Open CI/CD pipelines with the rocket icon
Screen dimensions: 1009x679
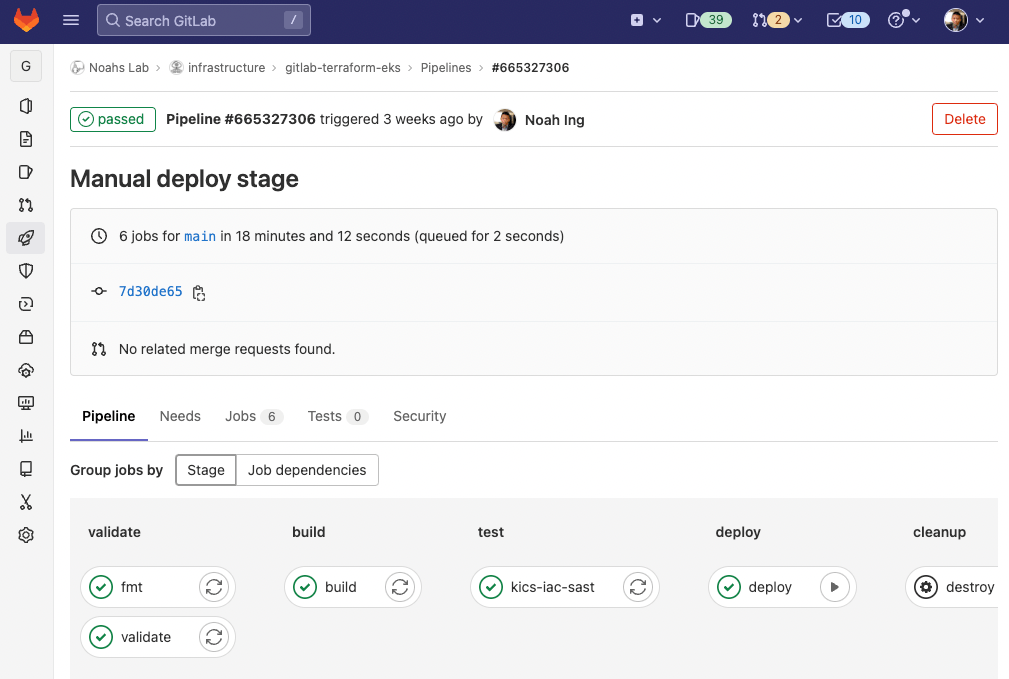(x=26, y=237)
